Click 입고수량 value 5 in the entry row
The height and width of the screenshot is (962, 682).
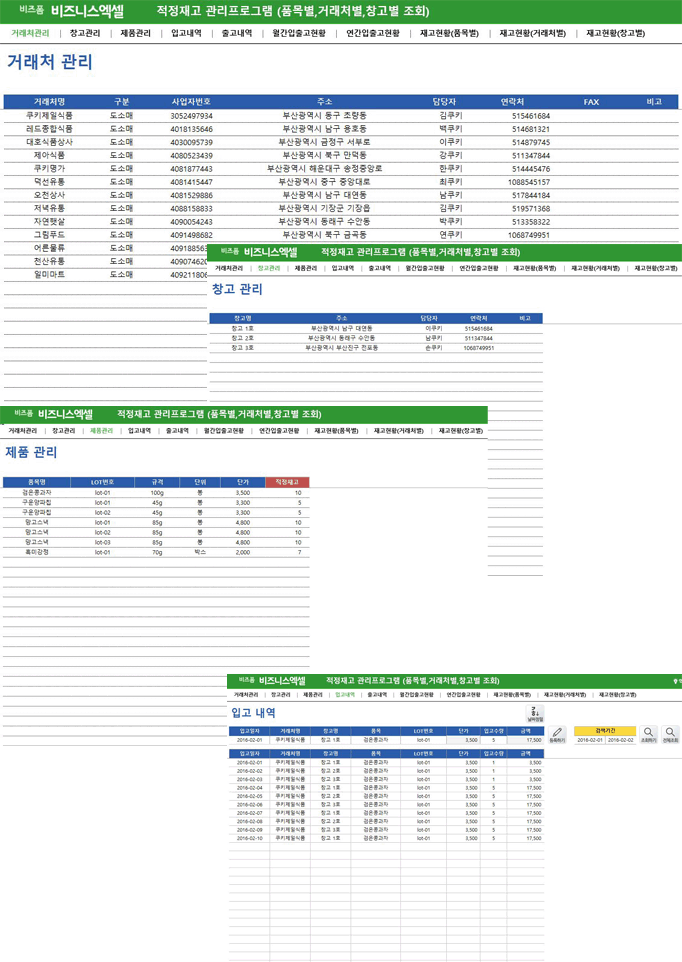494,741
